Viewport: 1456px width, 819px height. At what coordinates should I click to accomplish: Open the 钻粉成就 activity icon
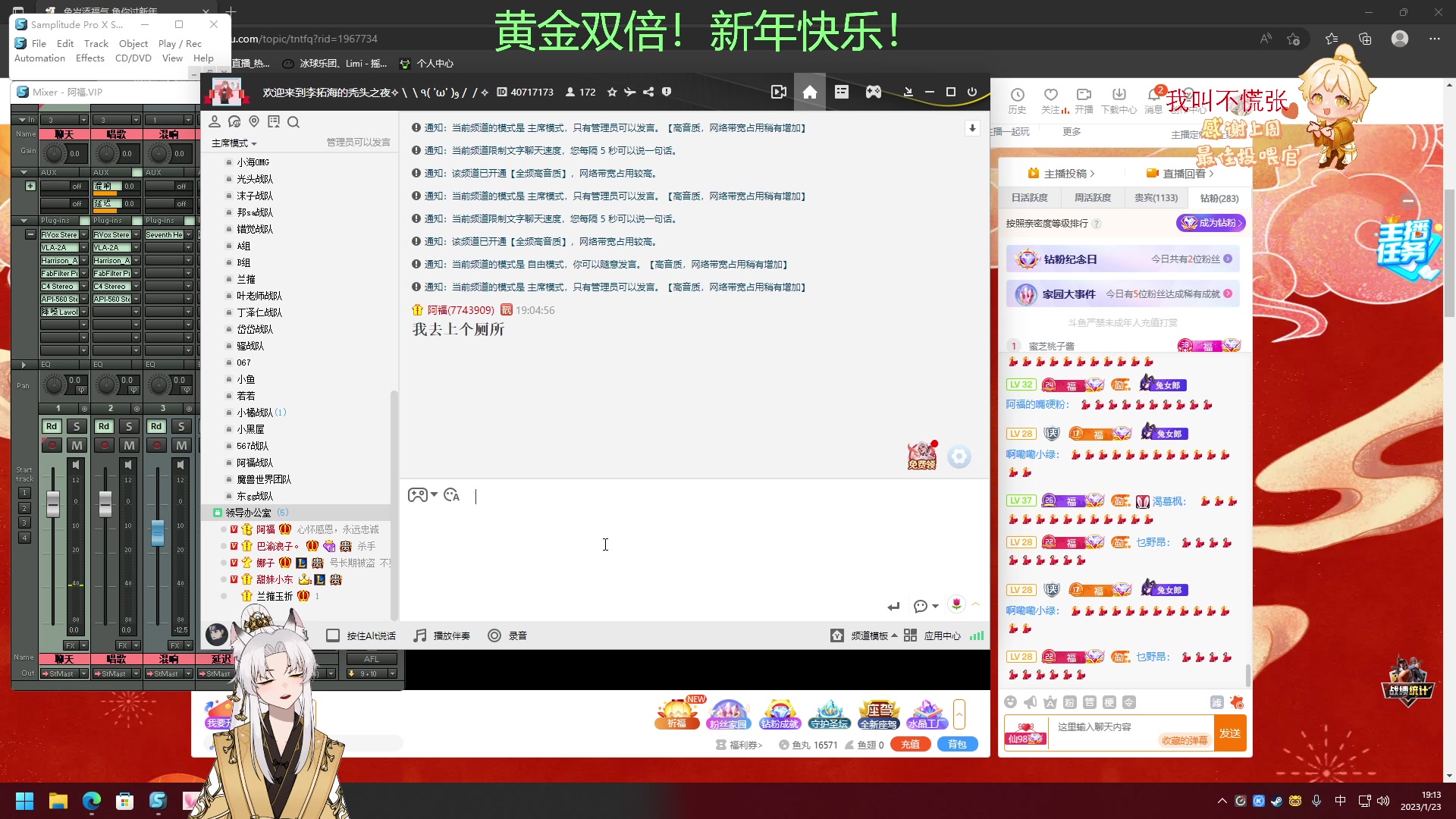780,714
